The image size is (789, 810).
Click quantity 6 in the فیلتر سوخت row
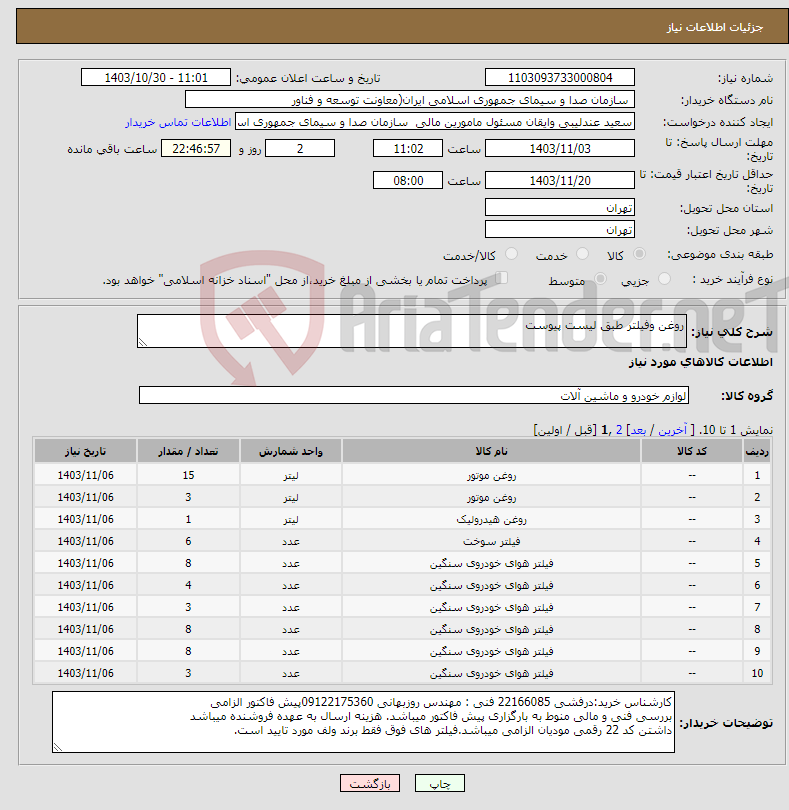point(188,541)
